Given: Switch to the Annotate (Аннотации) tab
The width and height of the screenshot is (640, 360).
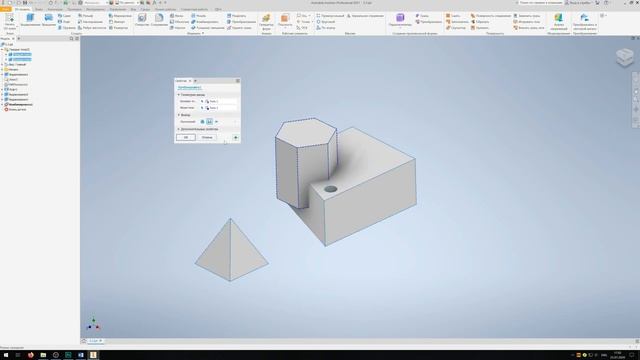Looking at the screenshot, I should pos(55,9).
